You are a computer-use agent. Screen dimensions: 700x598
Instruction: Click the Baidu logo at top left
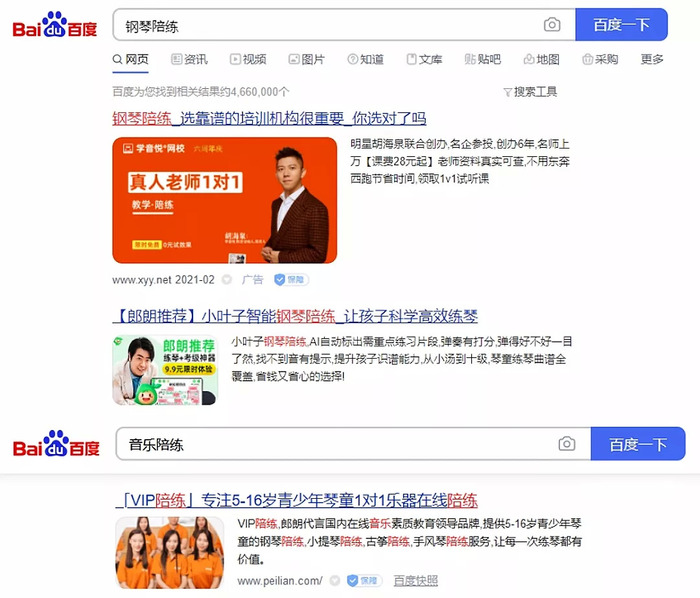[55, 25]
